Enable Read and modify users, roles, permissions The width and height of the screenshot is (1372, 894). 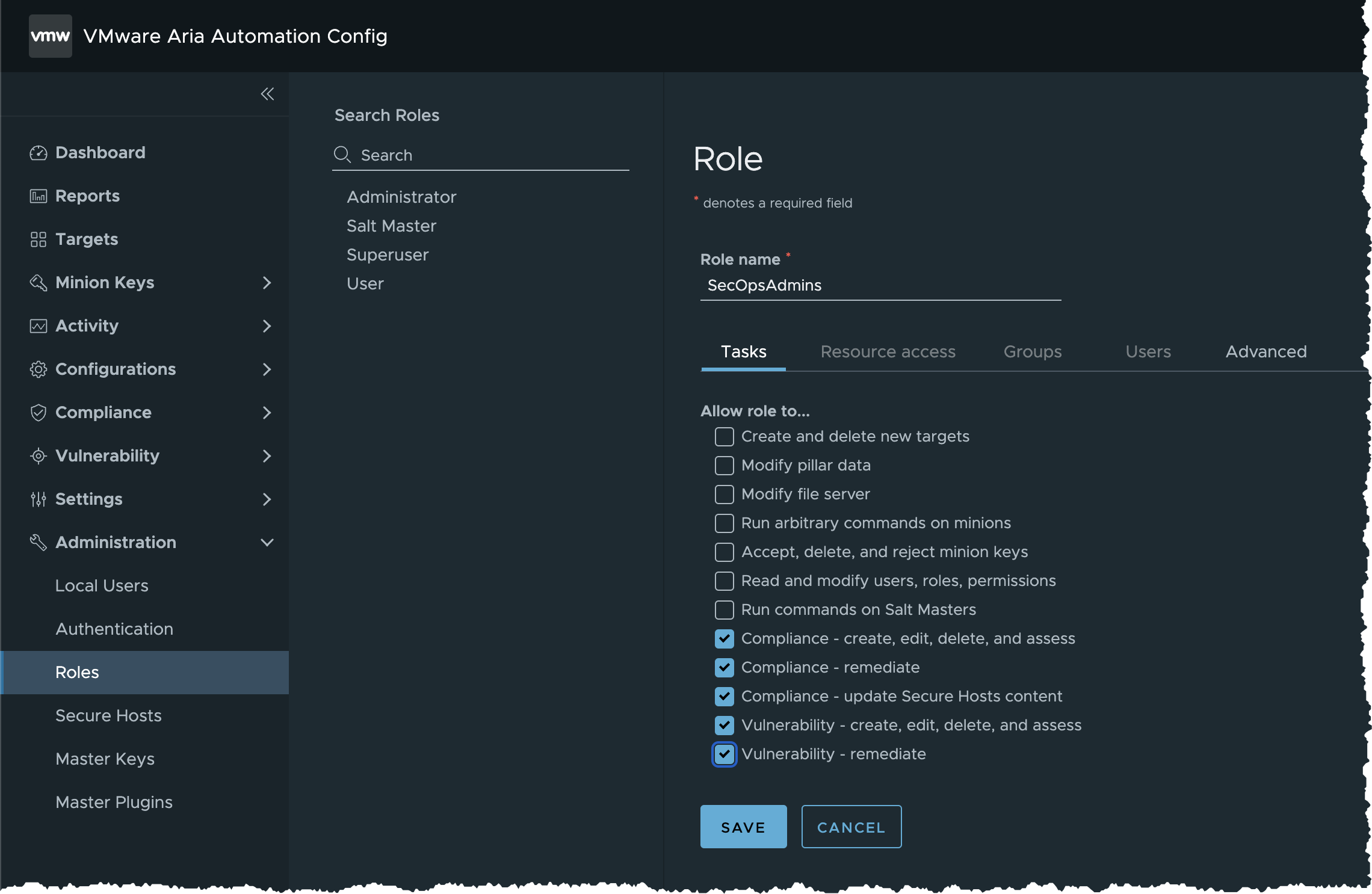coord(725,581)
